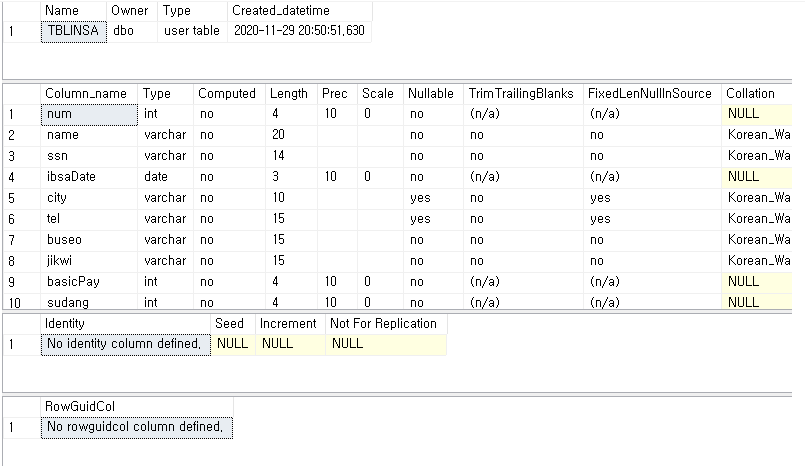This screenshot has height=466, width=805.
Task: Select row header 5 in columns grid
Action: coord(22,199)
